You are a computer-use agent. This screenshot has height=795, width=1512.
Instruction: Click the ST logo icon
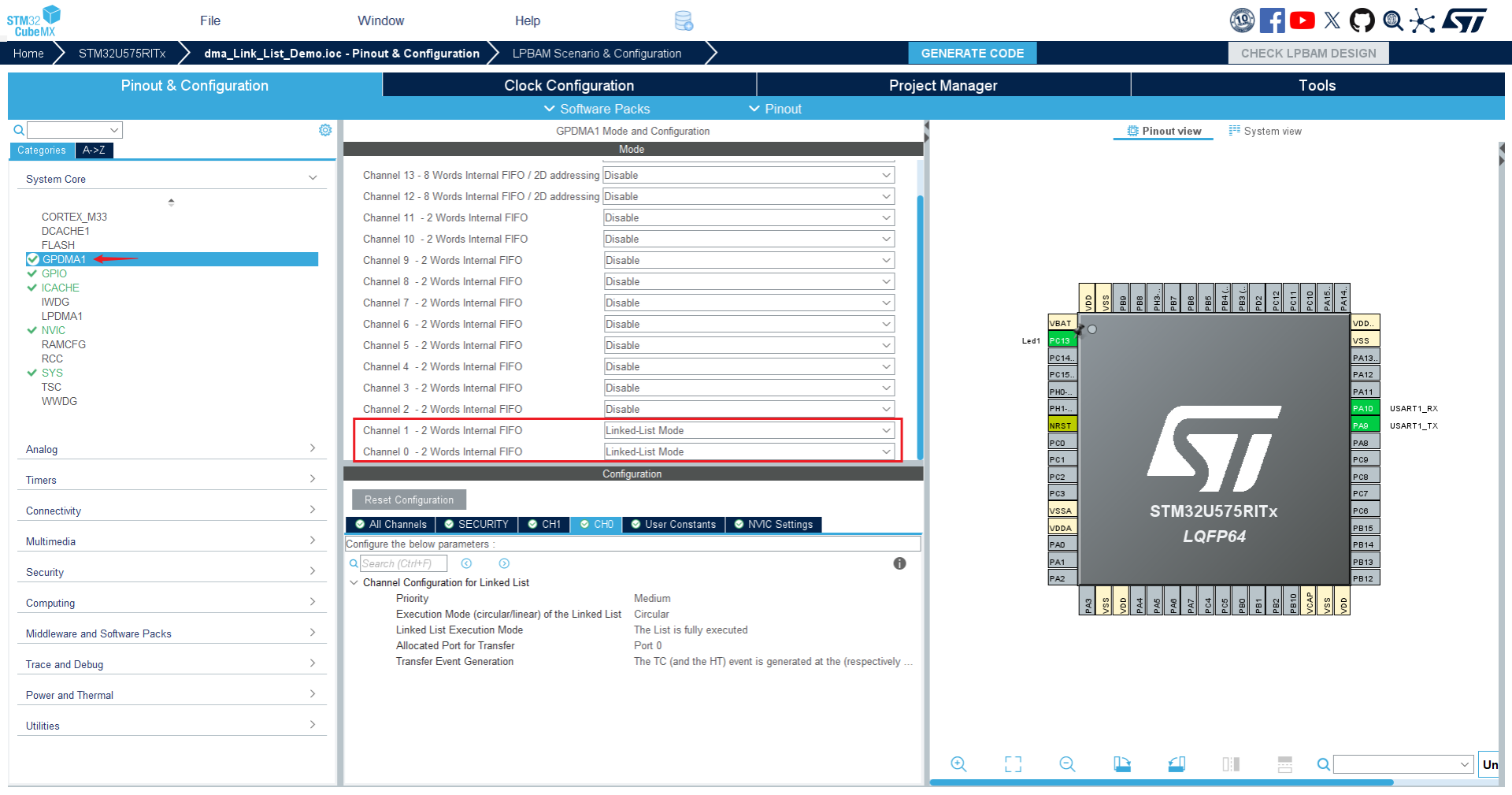coord(1466,20)
